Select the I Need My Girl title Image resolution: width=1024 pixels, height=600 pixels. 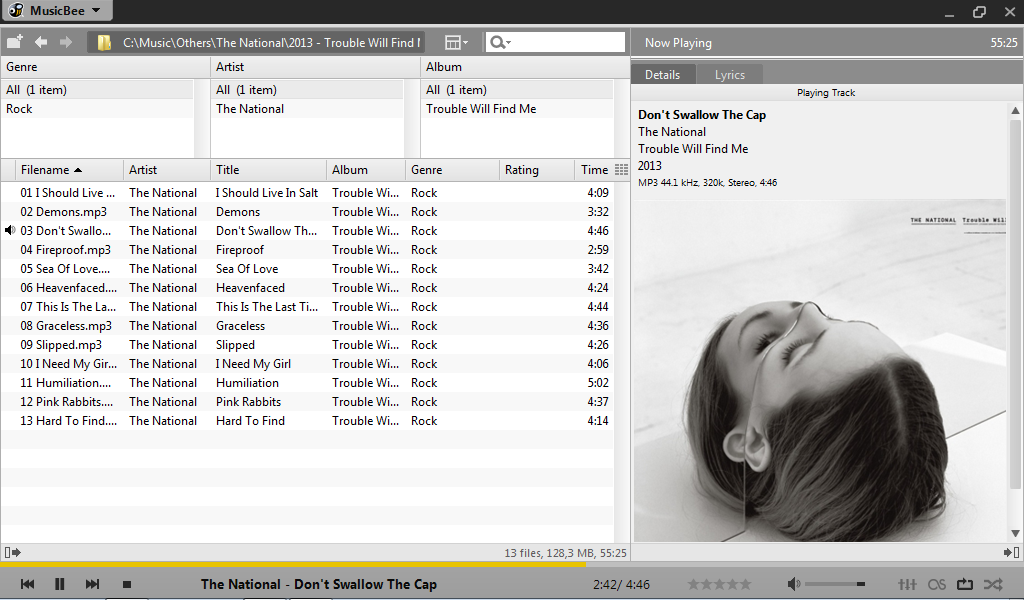click(x=253, y=364)
